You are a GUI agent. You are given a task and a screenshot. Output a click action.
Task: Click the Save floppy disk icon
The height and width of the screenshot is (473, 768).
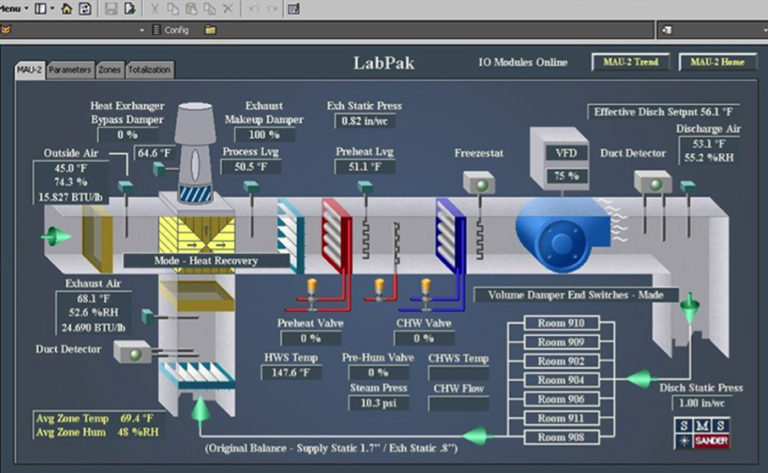pyautogui.click(x=110, y=8)
